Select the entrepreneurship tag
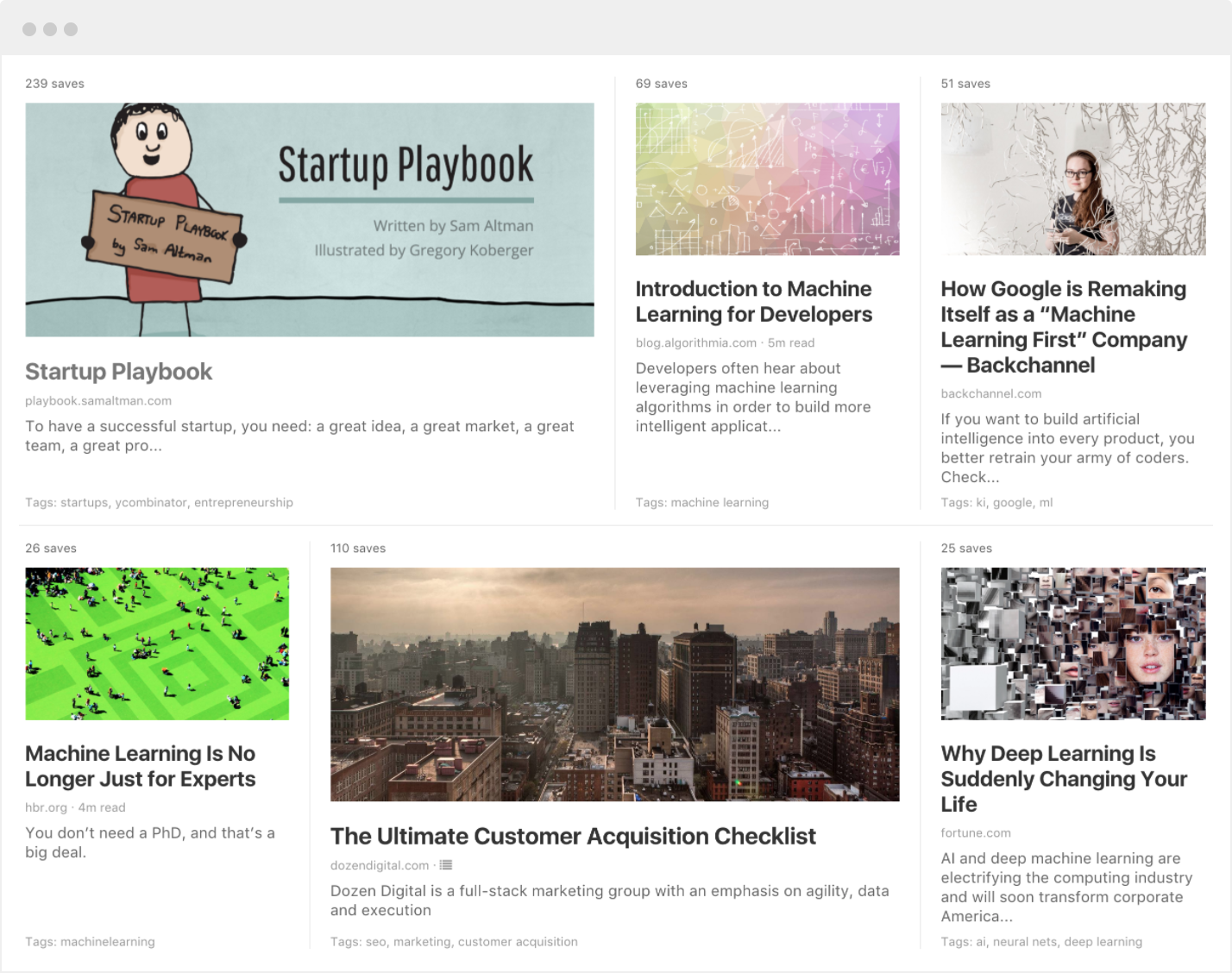Viewport: 1232px width, 973px height. [x=243, y=503]
